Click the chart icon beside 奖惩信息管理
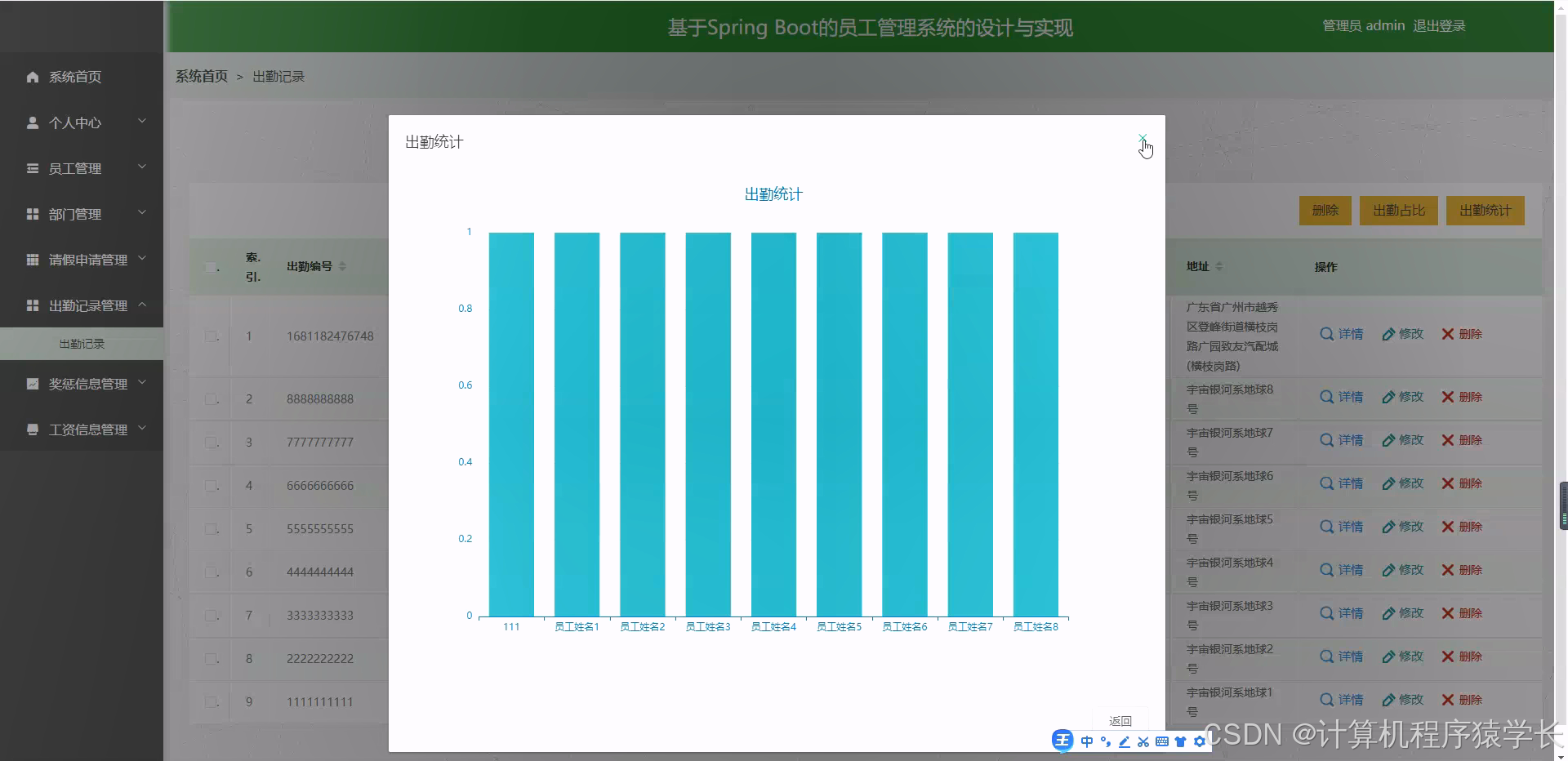Image resolution: width=1568 pixels, height=761 pixels. [32, 383]
